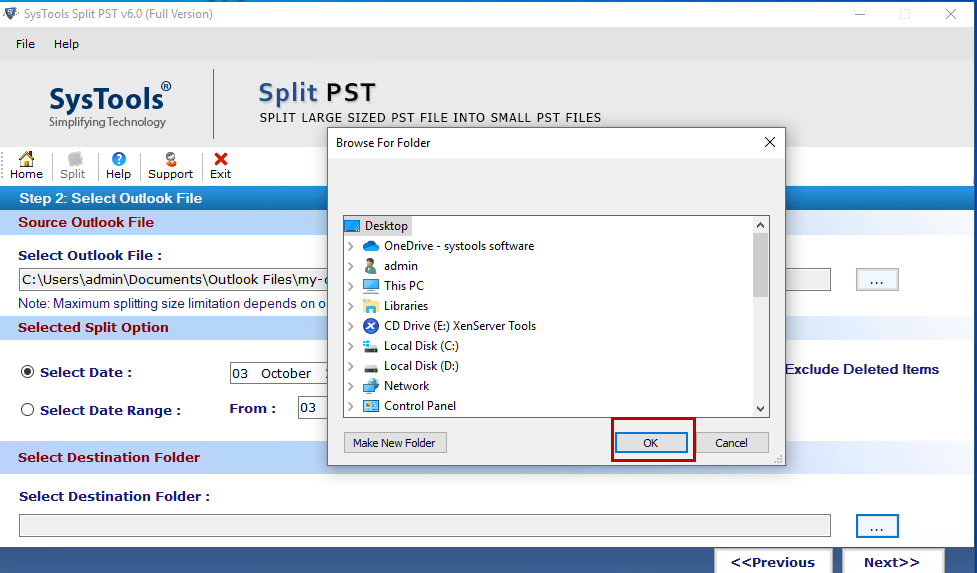The image size is (977, 573).
Task: Browse for Outlook file with ... button
Action: (877, 280)
